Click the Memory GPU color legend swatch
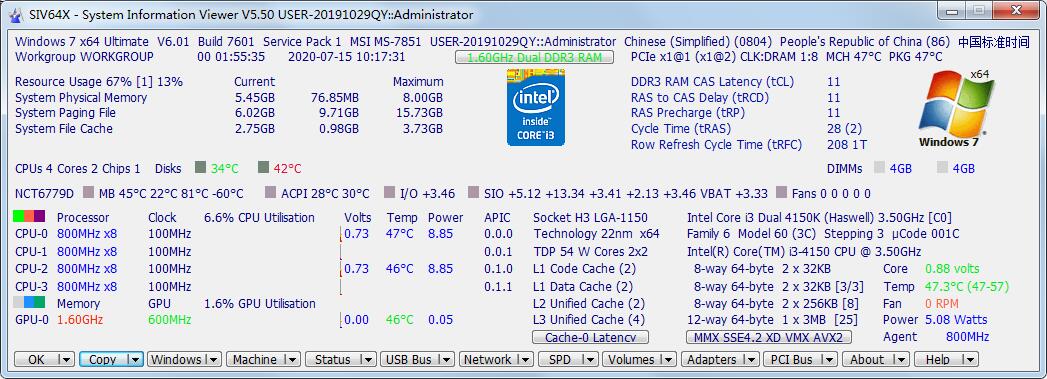 (x=29, y=302)
